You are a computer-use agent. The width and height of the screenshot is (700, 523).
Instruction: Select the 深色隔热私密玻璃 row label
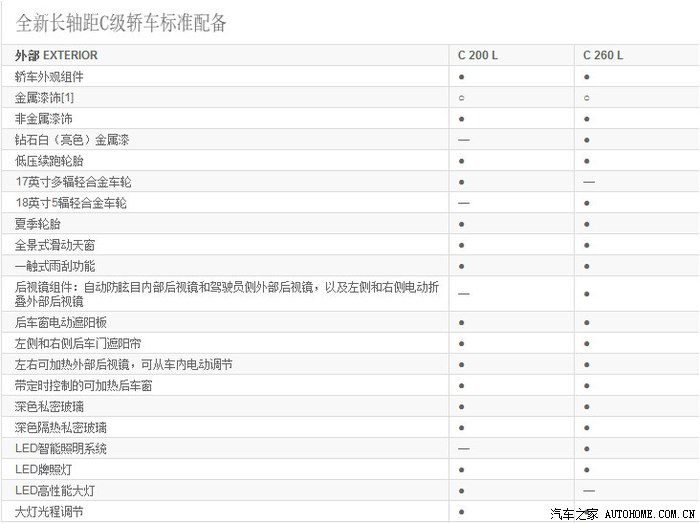[x=62, y=428]
